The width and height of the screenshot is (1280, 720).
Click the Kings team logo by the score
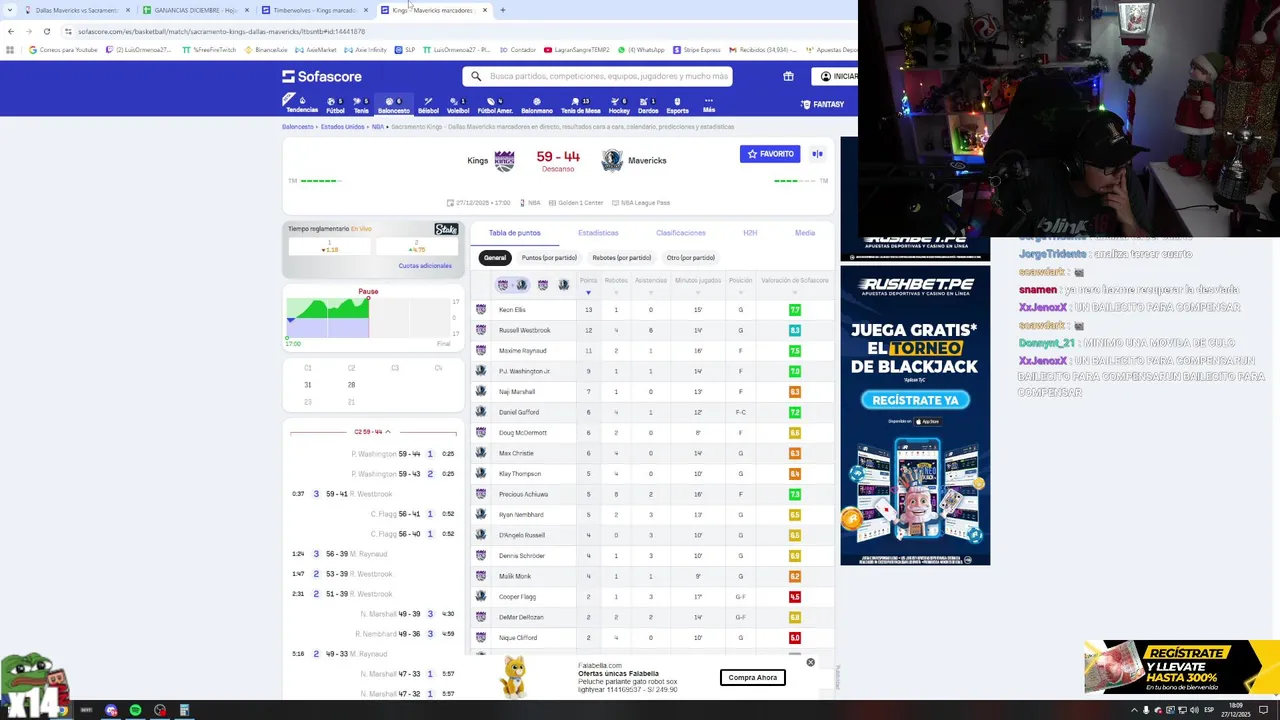click(x=504, y=160)
